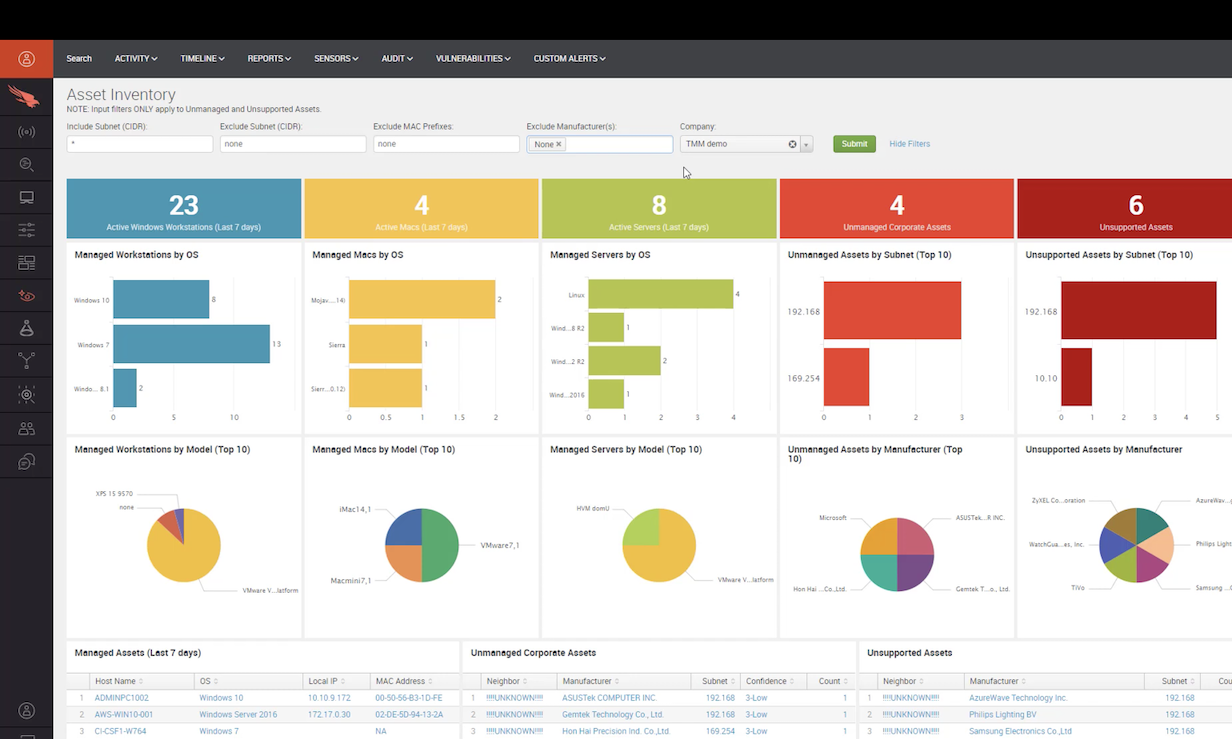This screenshot has width=1232, height=739.
Task: Remove the None tag from Exclude Manufacturer
Action: tap(559, 144)
